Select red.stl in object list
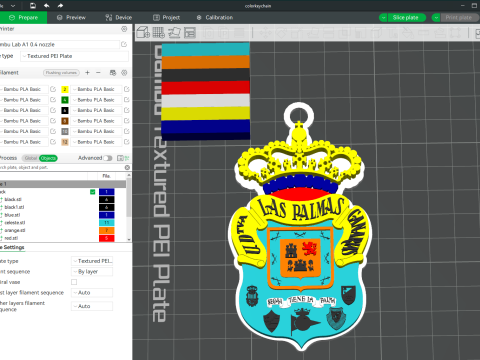Image resolution: width=480 pixels, height=360 pixels. [11, 238]
